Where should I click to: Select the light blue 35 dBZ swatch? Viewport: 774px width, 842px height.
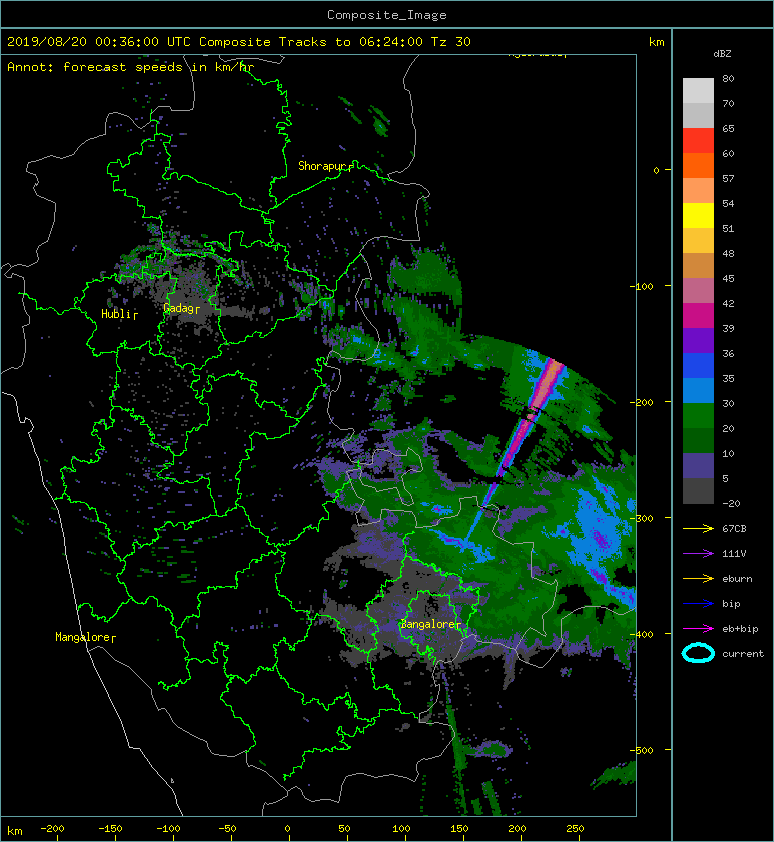[x=698, y=390]
